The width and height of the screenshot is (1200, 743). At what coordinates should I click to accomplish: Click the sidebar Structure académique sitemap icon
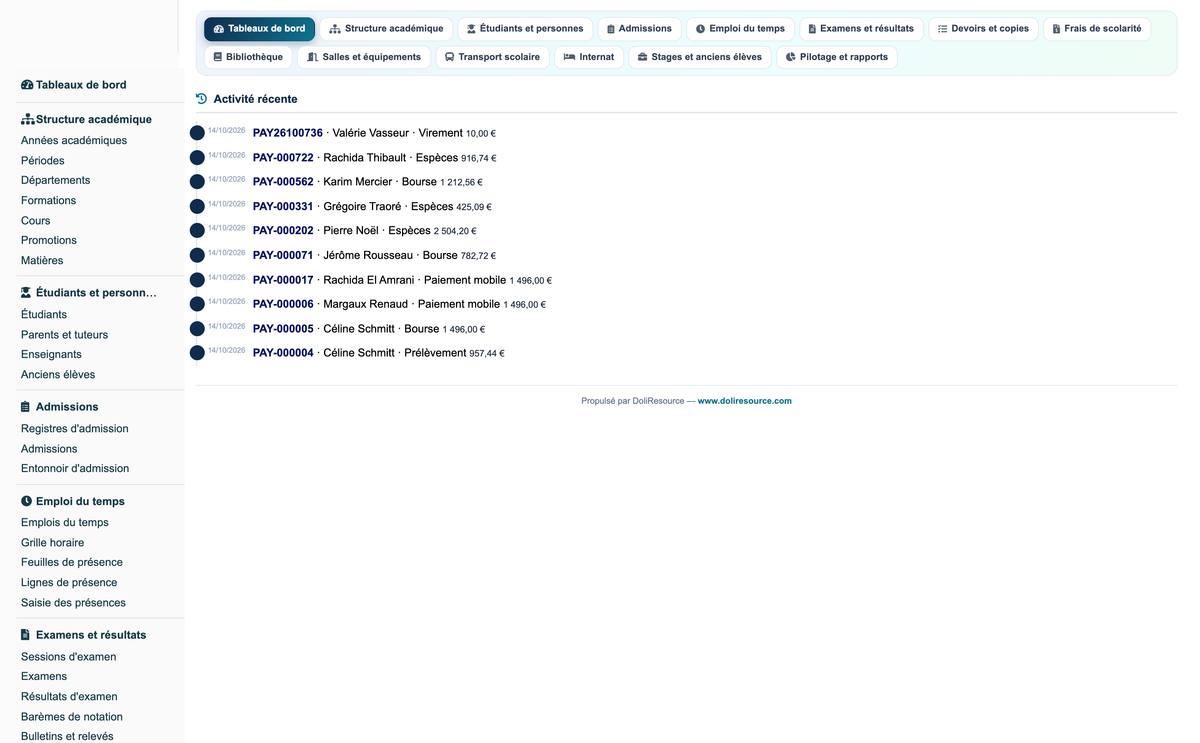[x=28, y=119]
